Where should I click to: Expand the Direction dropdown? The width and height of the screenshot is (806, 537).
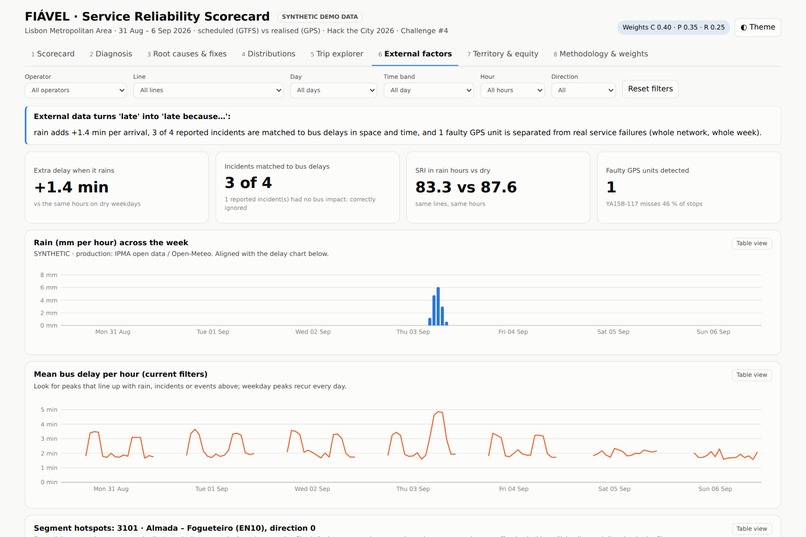point(583,90)
